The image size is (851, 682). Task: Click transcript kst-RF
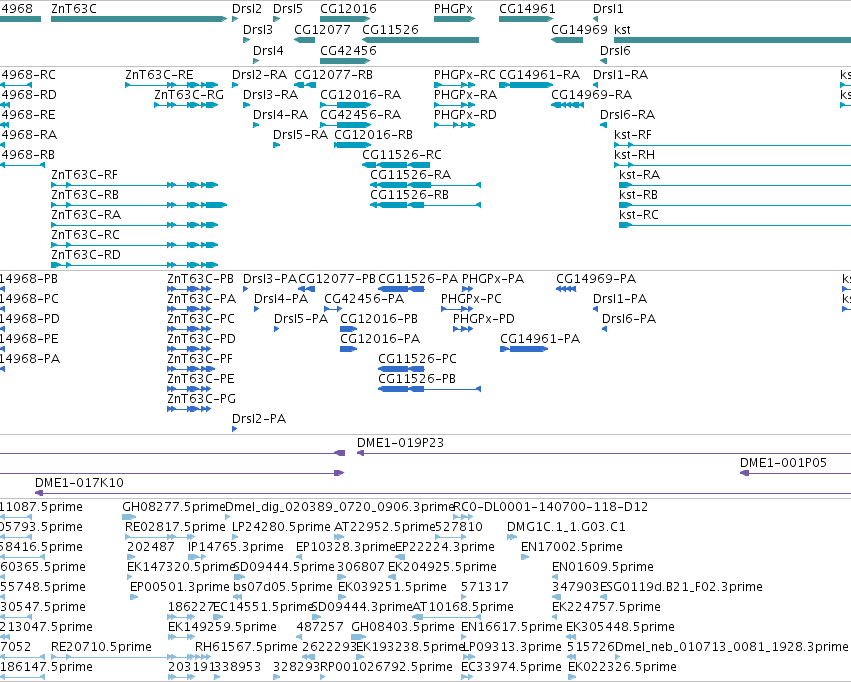click(633, 135)
